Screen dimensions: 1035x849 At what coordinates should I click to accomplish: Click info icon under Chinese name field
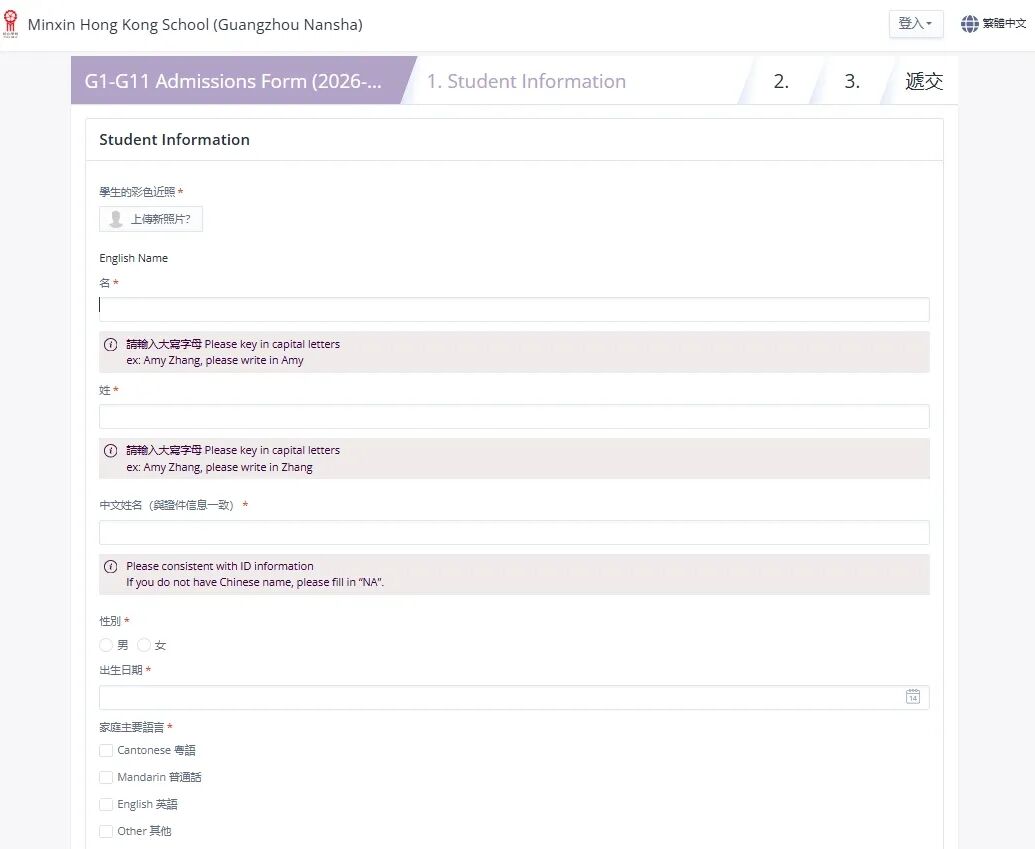click(111, 566)
